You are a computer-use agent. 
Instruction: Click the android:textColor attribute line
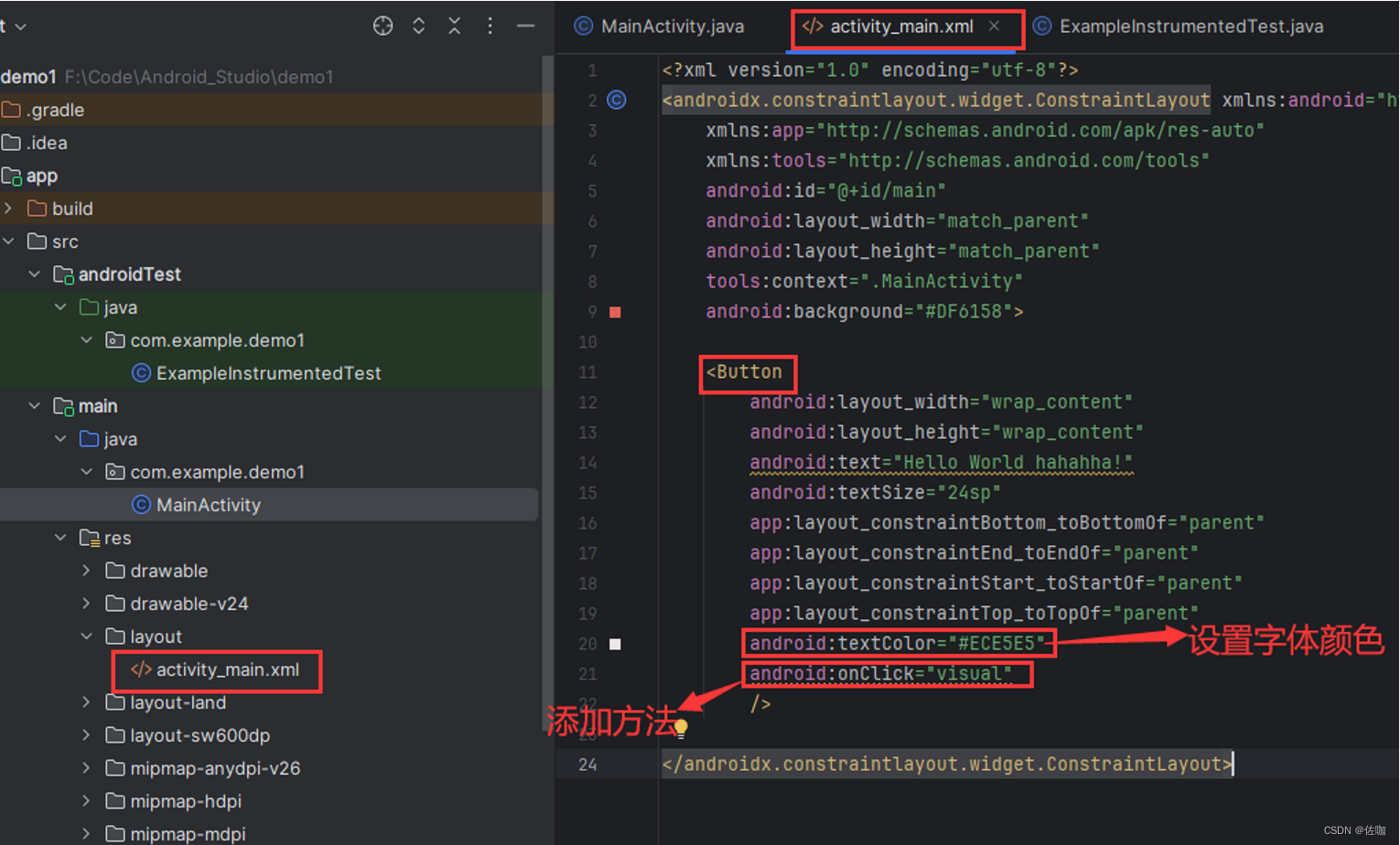click(897, 644)
